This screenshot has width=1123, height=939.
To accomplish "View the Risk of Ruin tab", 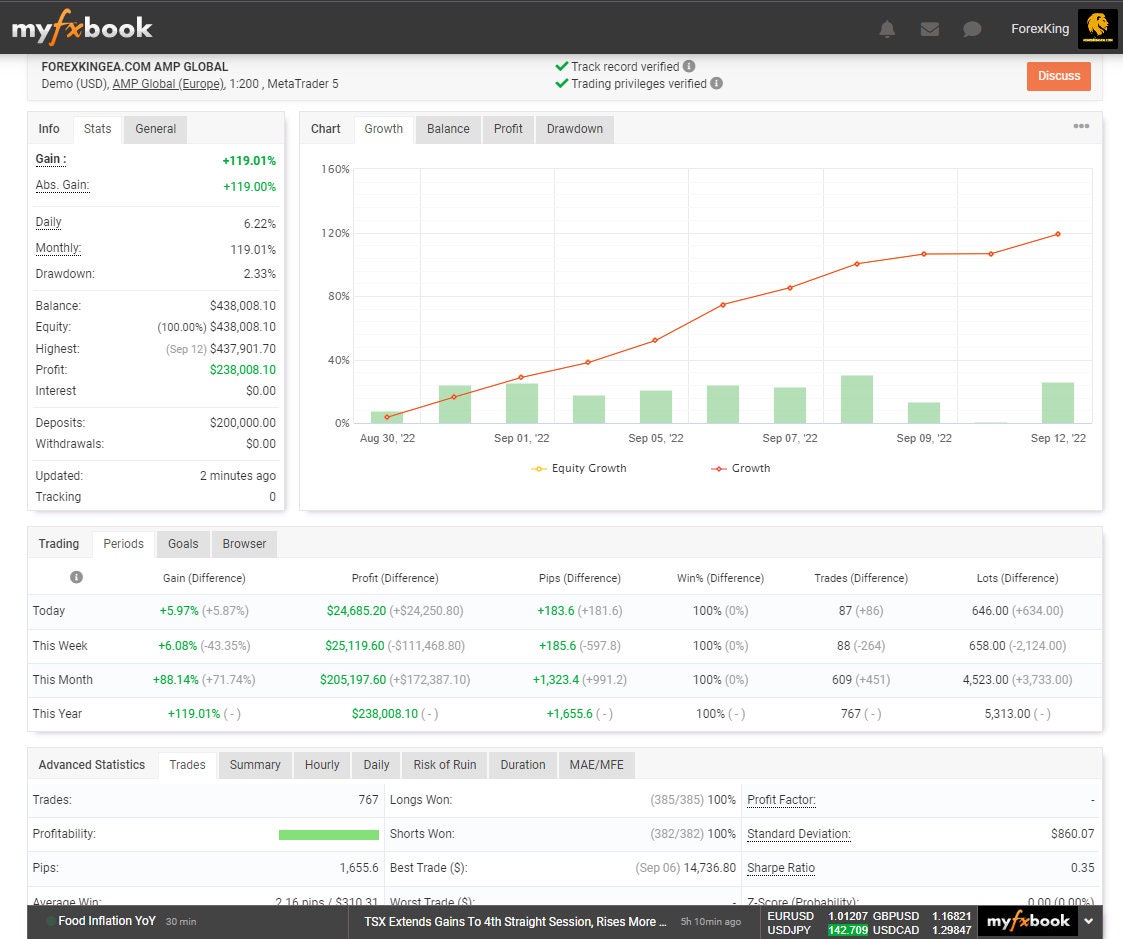I will 444,765.
